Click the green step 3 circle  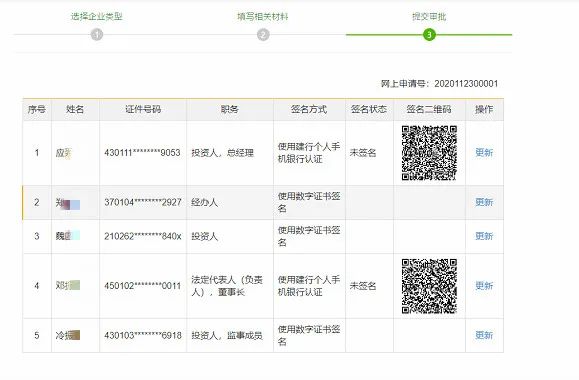429,35
